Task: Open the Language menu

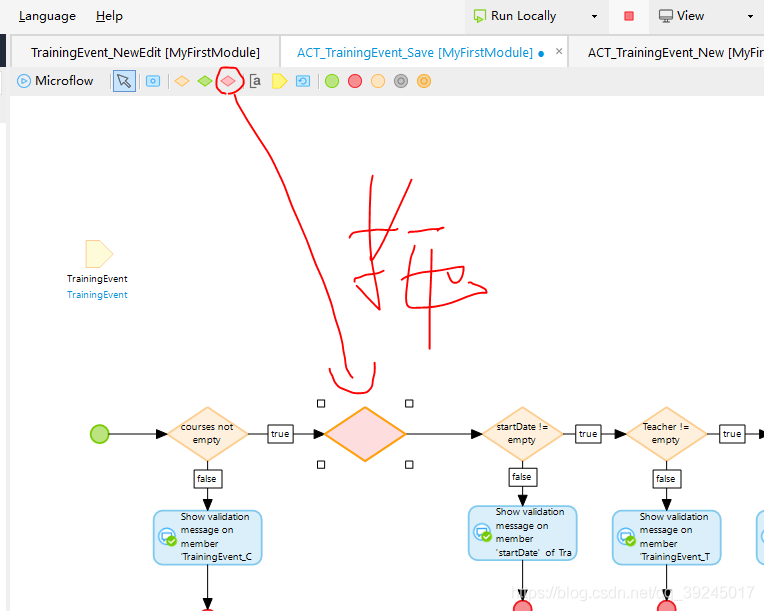Action: click(x=47, y=16)
